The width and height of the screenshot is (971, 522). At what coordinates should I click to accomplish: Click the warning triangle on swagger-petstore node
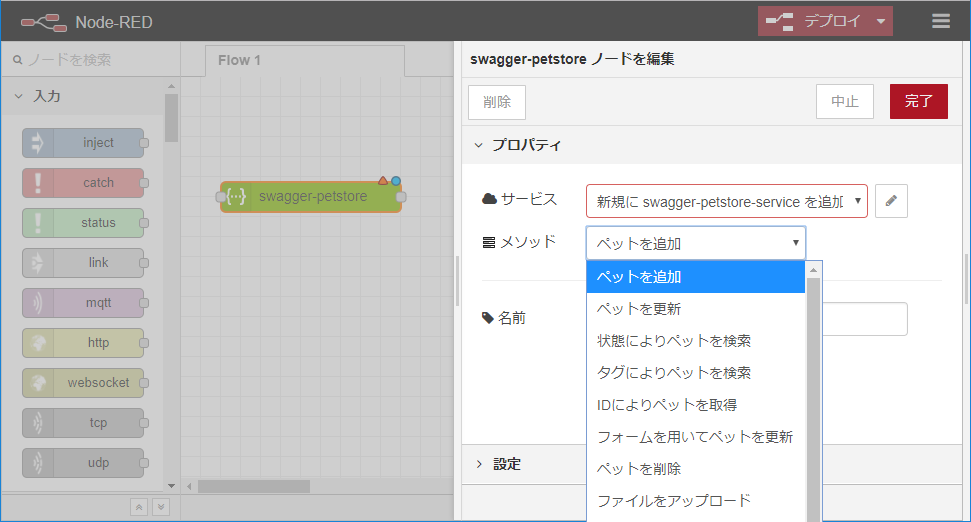click(383, 181)
